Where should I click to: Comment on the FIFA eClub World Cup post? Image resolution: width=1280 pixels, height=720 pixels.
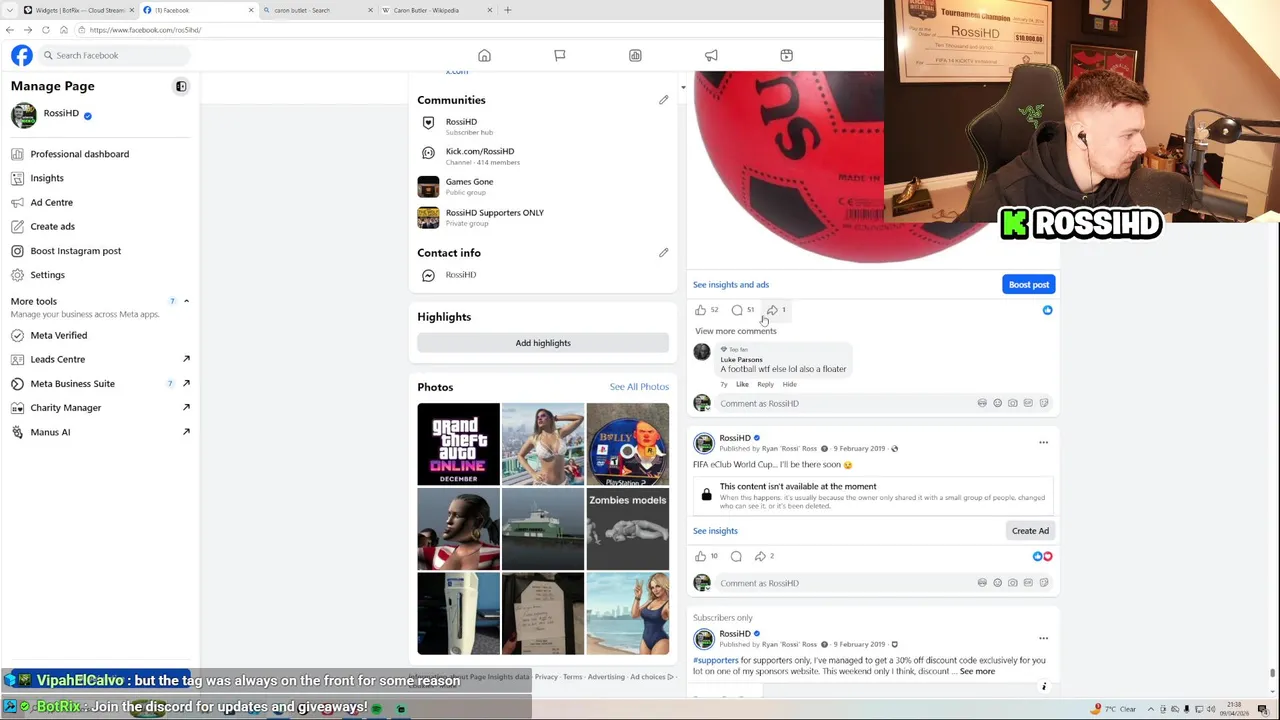(x=736, y=556)
